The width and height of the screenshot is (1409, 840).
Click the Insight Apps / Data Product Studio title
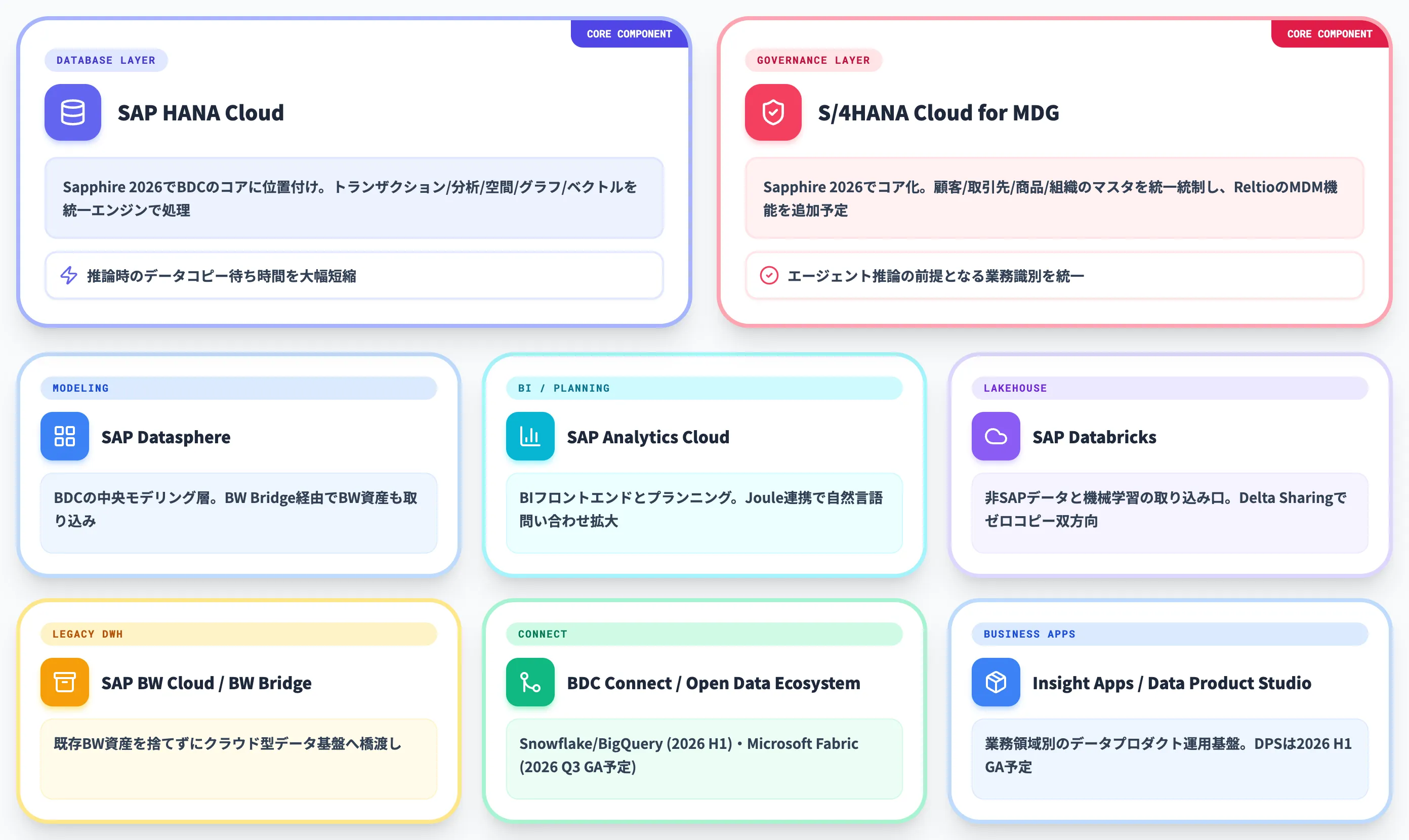click(1171, 683)
